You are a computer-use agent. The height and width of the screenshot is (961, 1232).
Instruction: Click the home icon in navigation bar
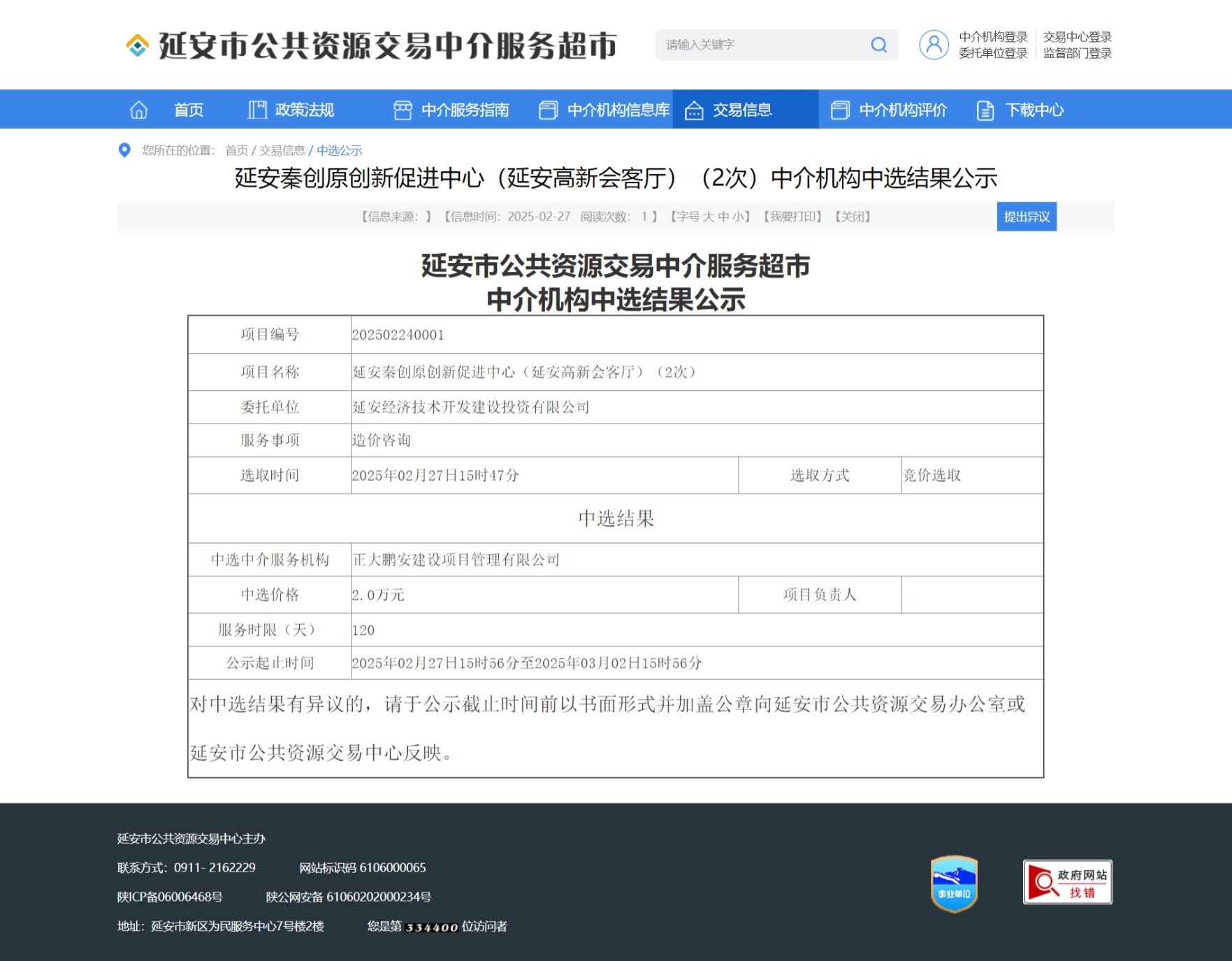click(x=139, y=110)
